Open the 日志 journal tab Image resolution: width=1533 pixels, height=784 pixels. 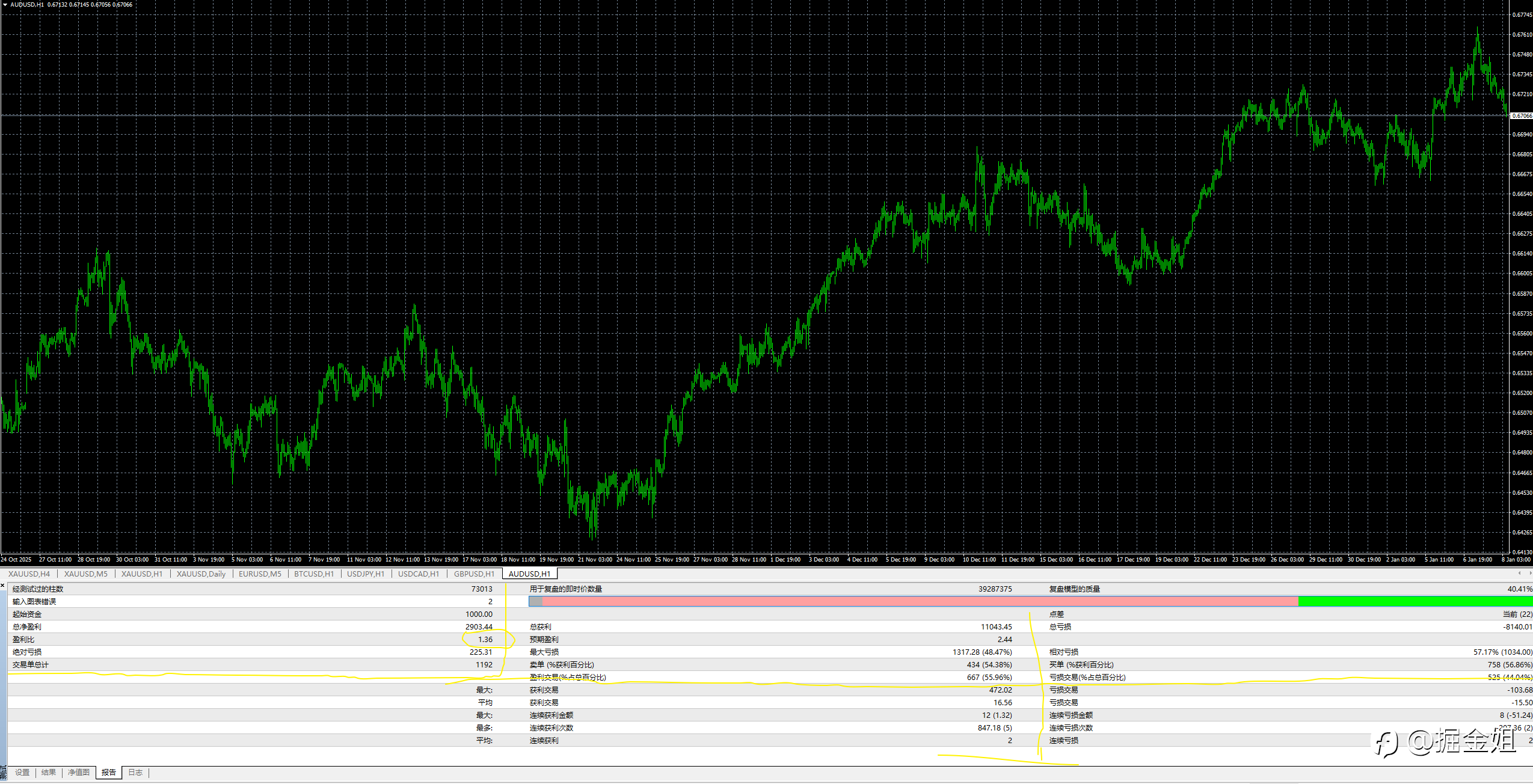coord(135,773)
